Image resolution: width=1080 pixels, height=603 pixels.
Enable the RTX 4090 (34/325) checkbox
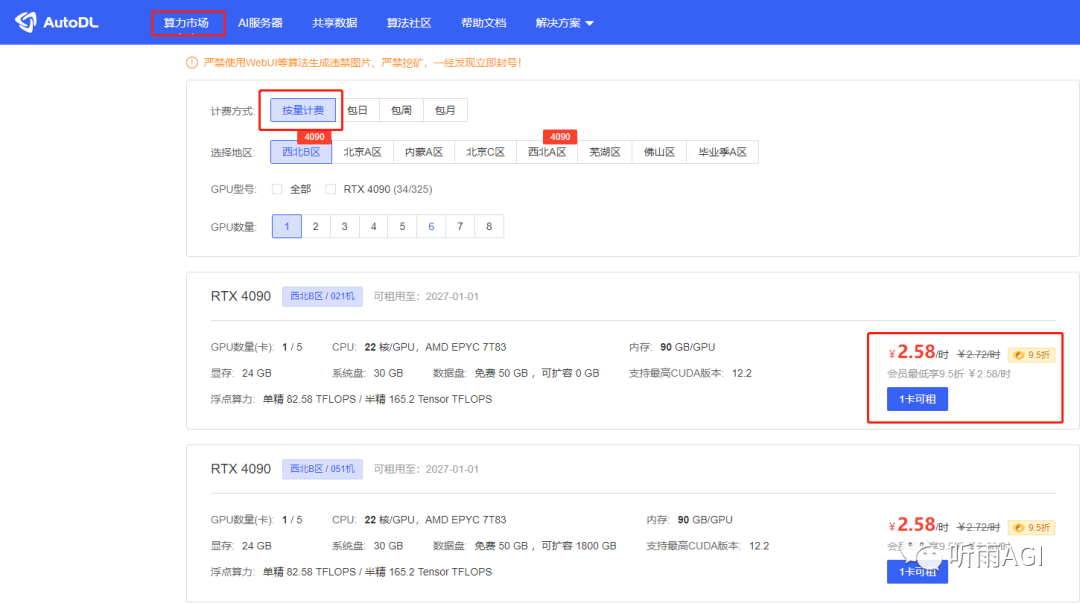pos(330,188)
